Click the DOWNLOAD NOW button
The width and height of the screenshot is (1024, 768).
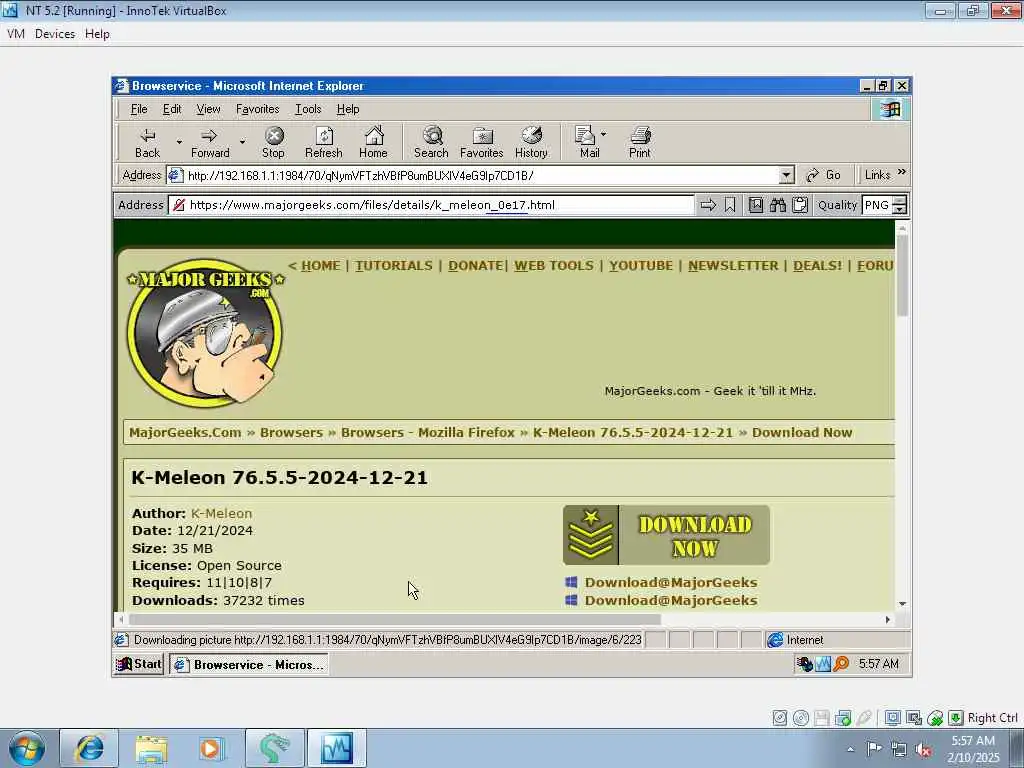pos(666,535)
